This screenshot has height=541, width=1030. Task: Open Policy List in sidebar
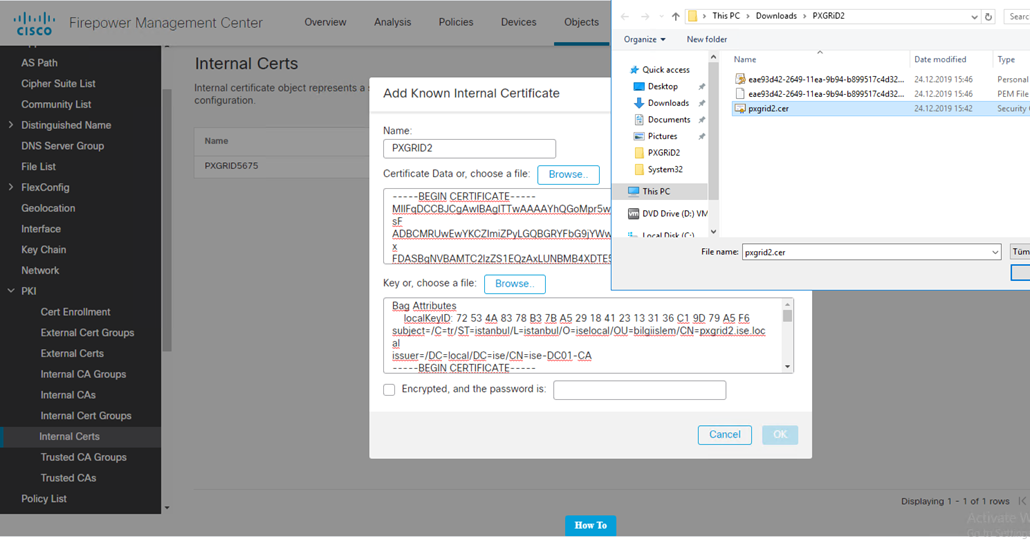[x=44, y=499]
